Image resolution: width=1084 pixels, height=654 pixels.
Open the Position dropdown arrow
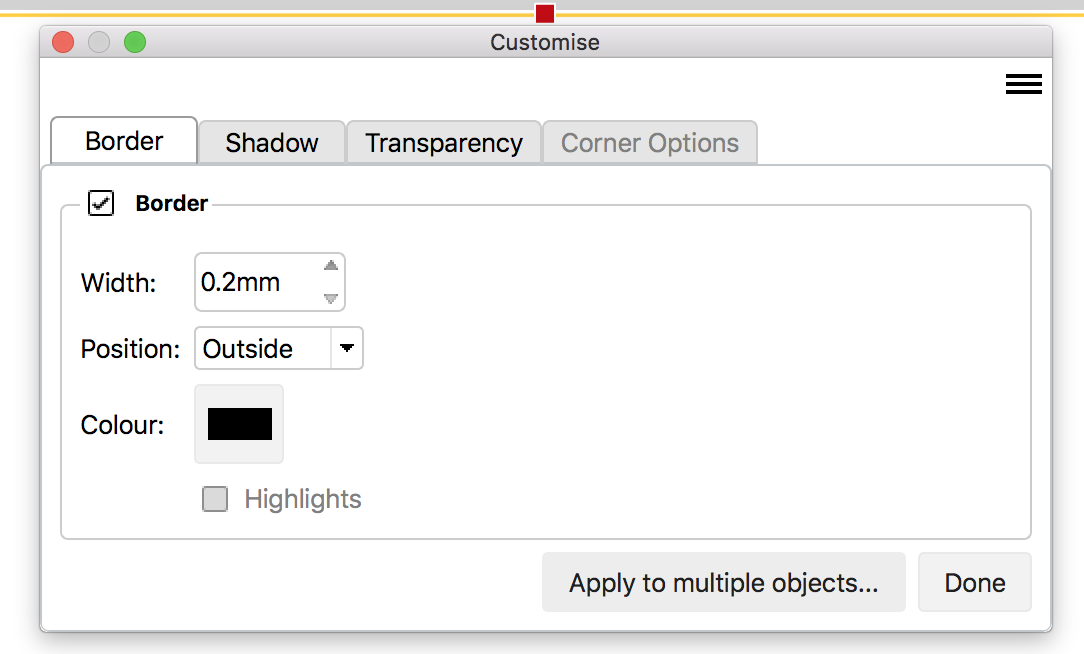point(346,349)
